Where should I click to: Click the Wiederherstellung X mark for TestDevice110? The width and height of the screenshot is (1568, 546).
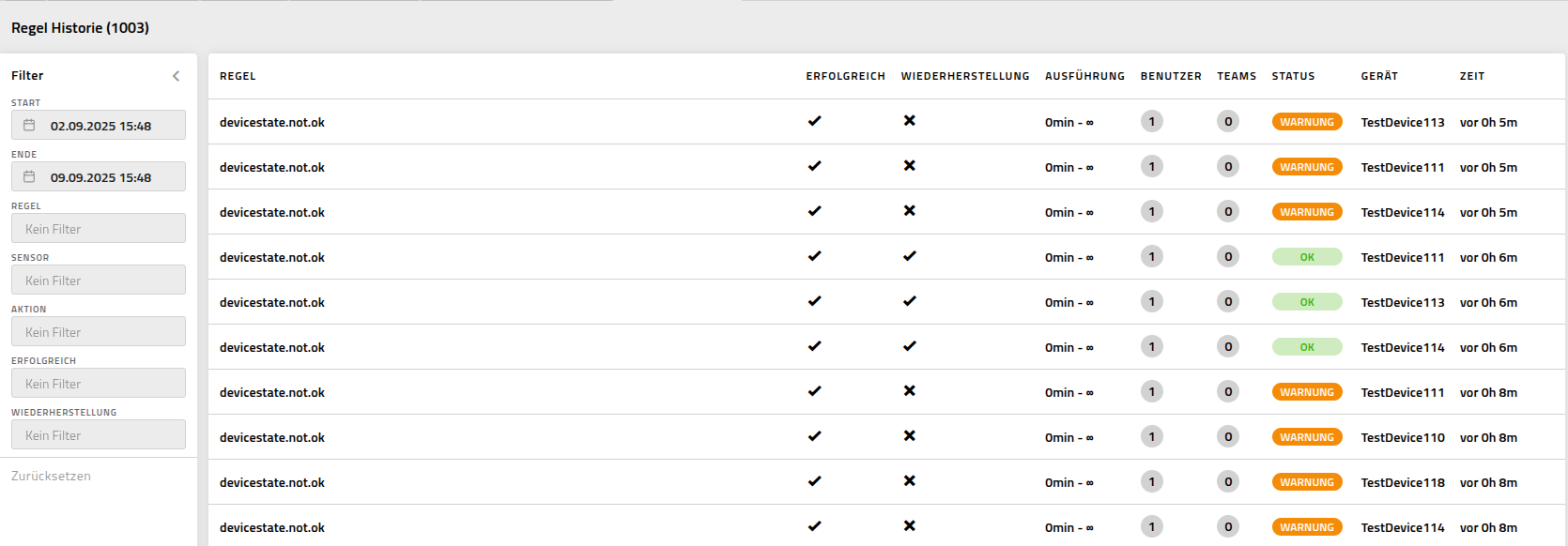[x=909, y=436]
